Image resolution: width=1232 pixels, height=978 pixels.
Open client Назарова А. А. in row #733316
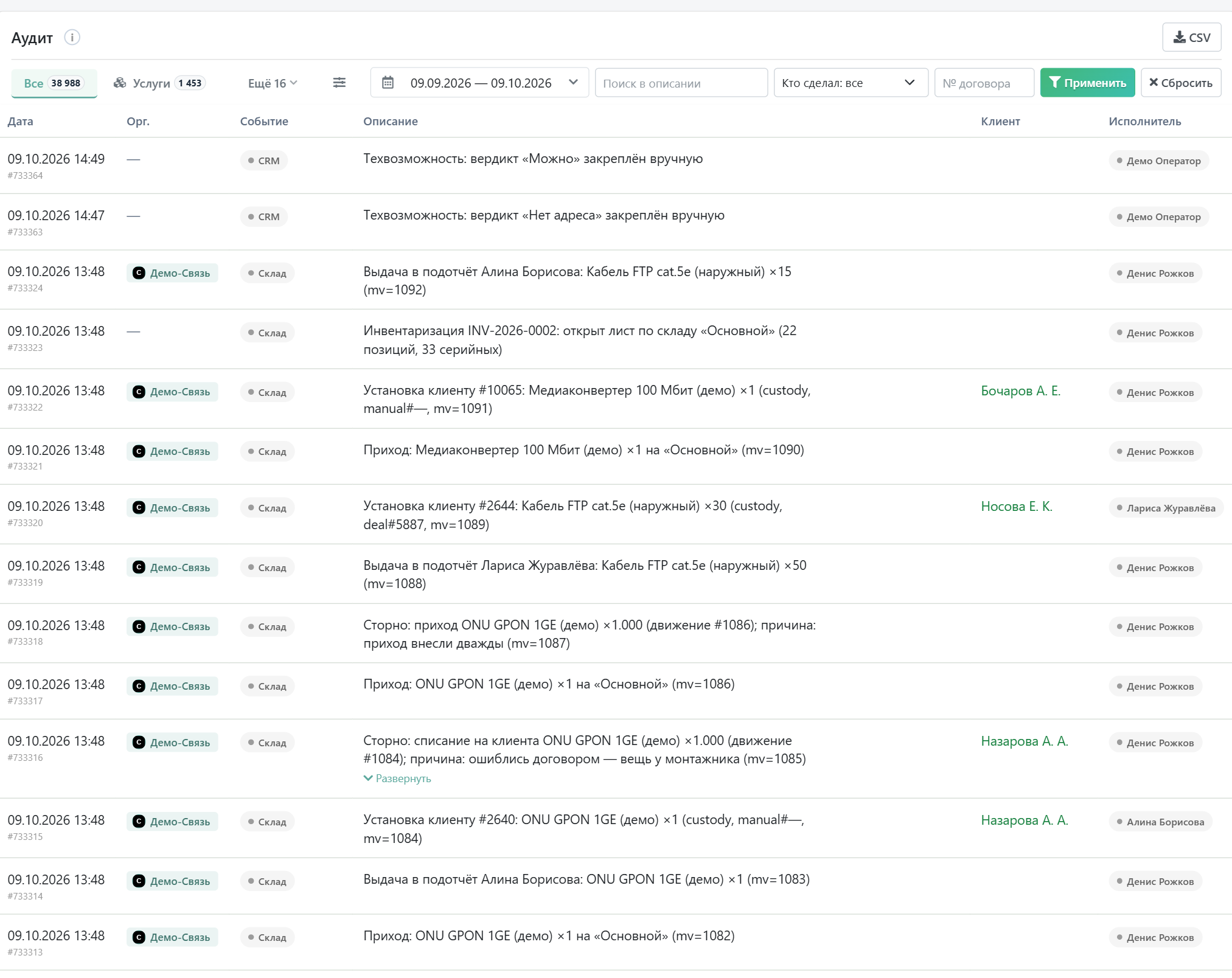pos(1024,741)
